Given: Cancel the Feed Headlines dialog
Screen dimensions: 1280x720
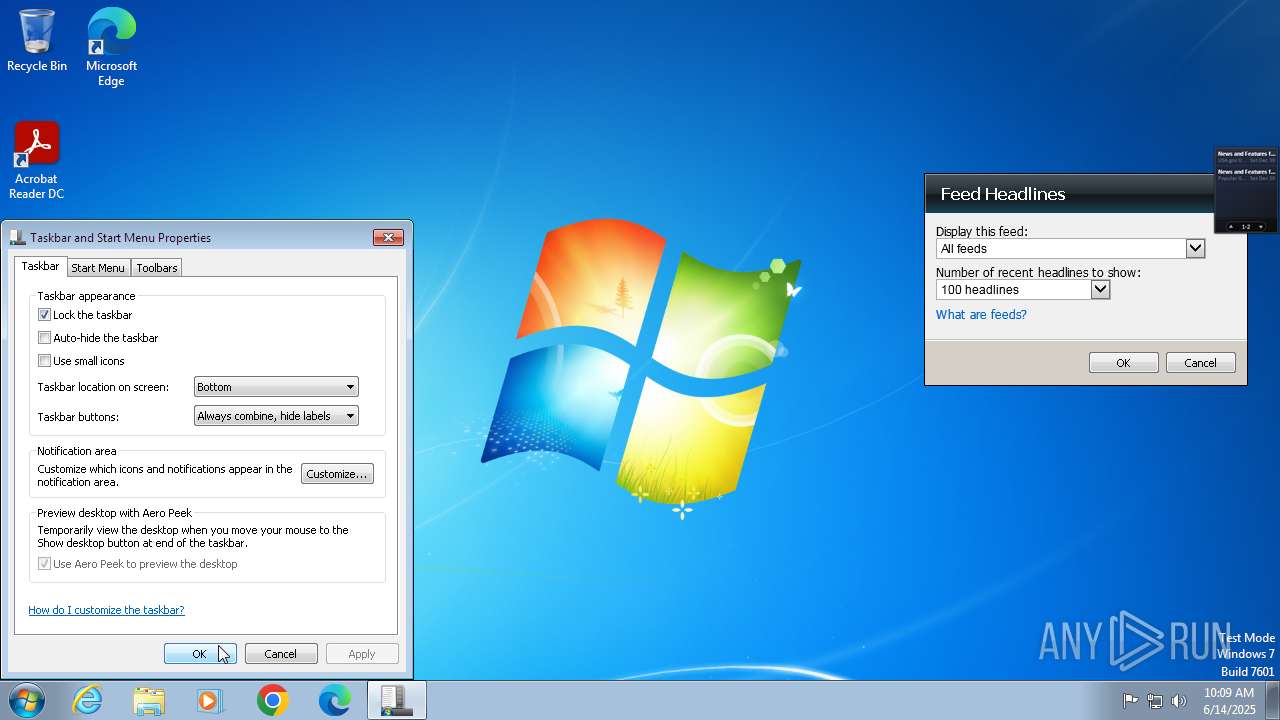Looking at the screenshot, I should coord(1200,363).
